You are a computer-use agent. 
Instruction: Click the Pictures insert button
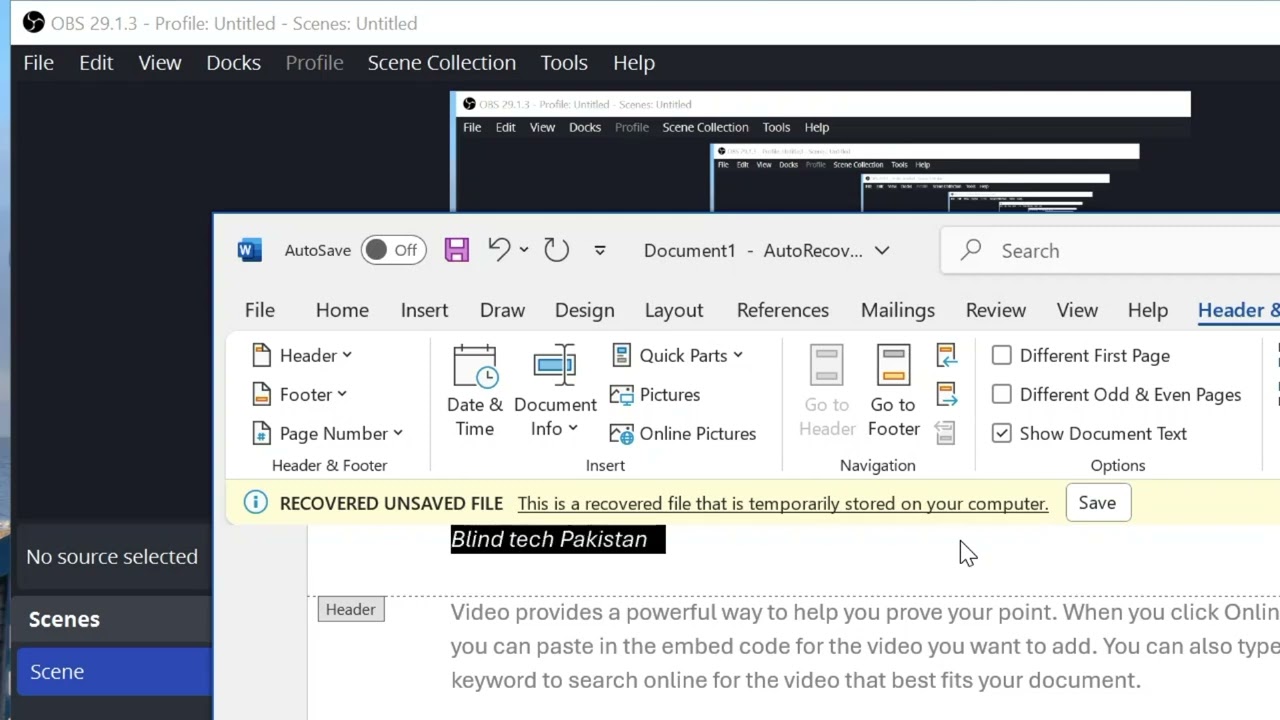(655, 394)
